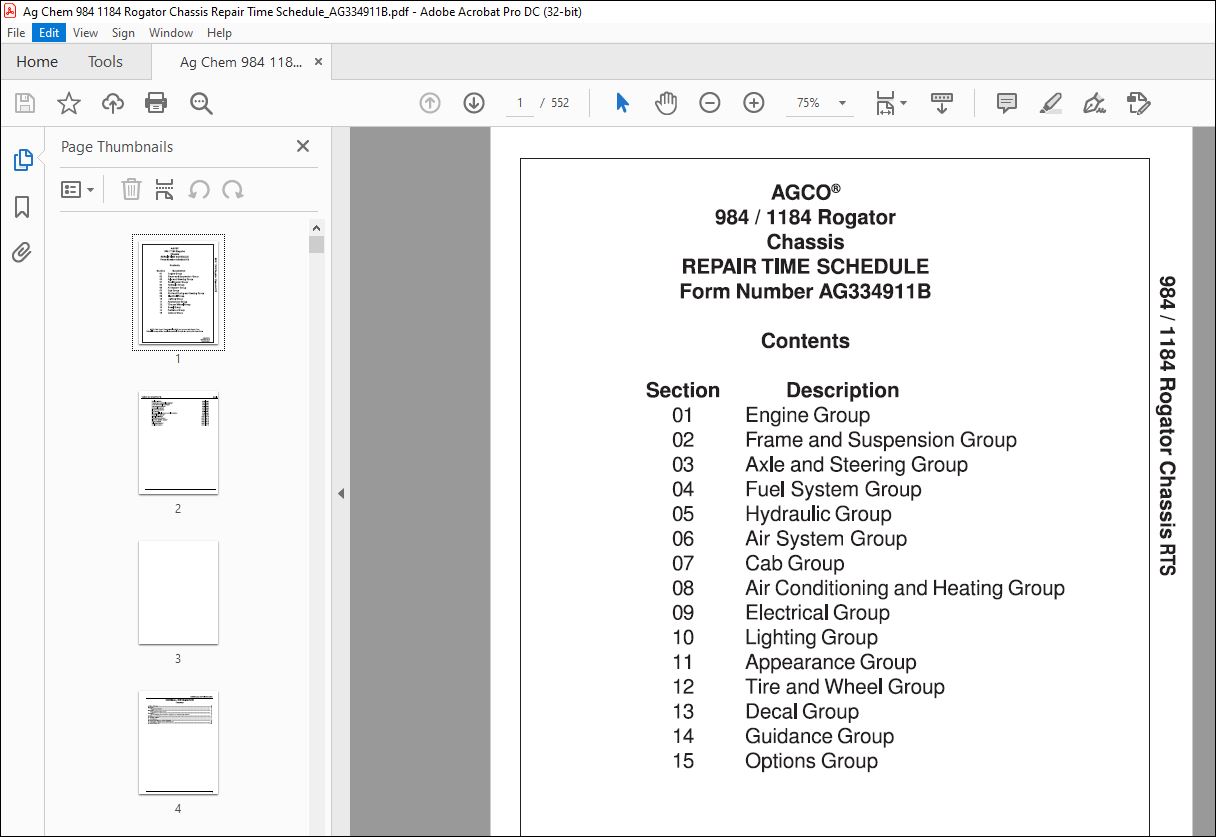Viewport: 1216px width, 837px height.
Task: Zoom in with the plus button
Action: coord(754,103)
